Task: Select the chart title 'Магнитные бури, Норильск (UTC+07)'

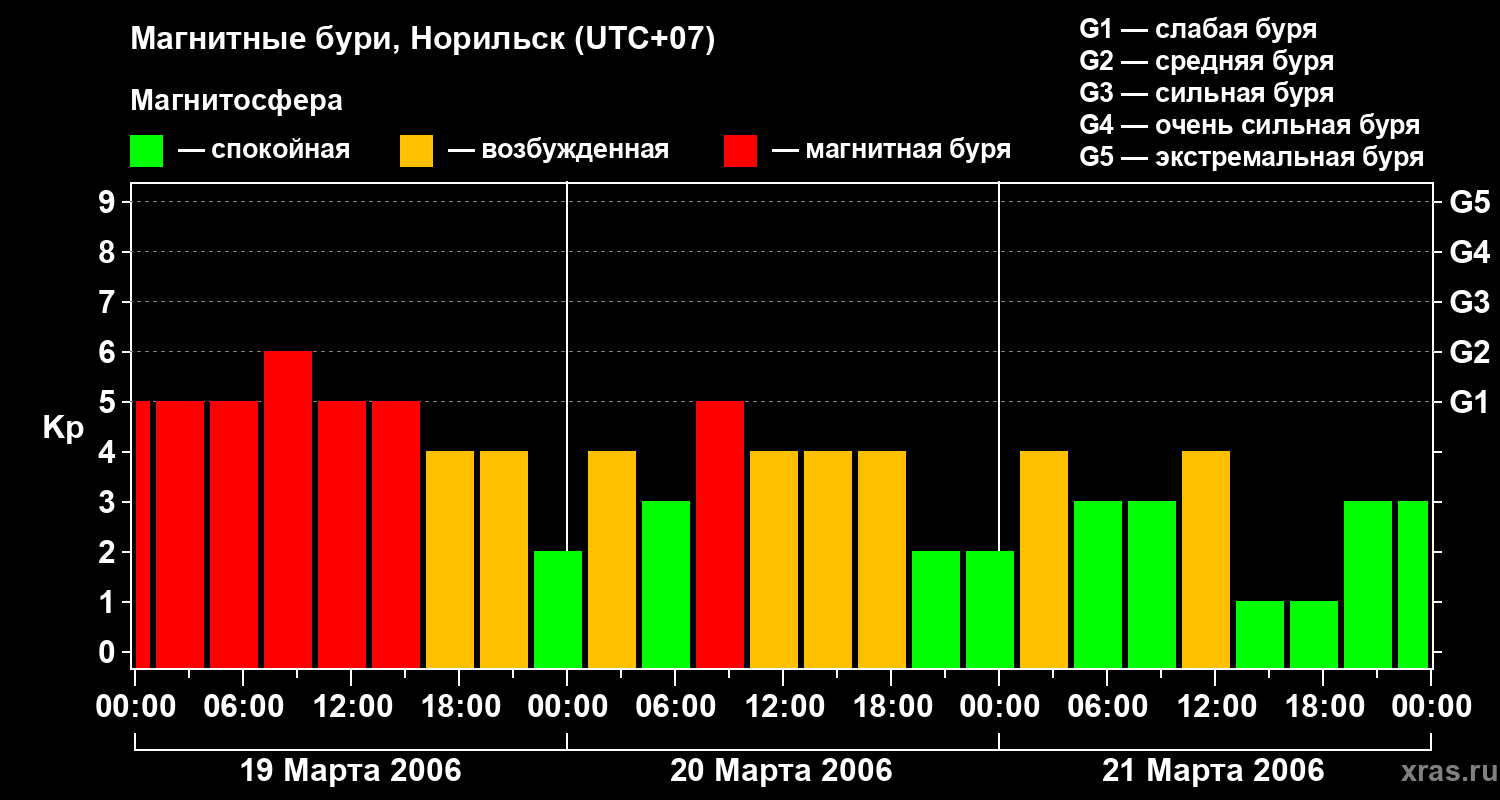Action: [x=423, y=40]
